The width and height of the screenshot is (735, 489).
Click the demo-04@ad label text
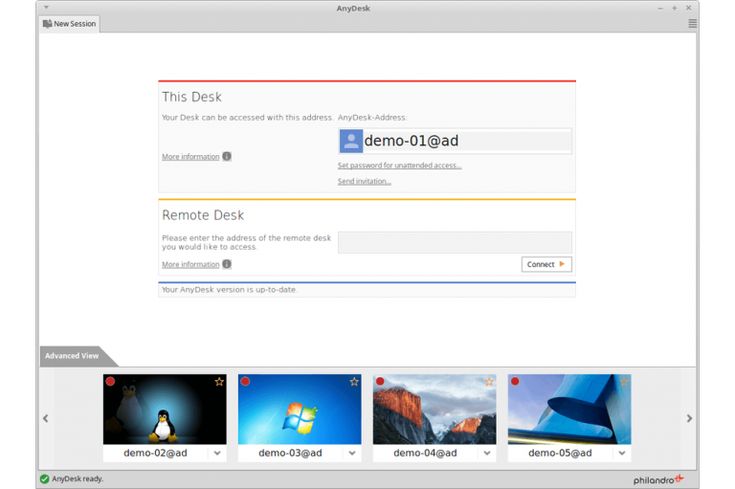[425, 453]
